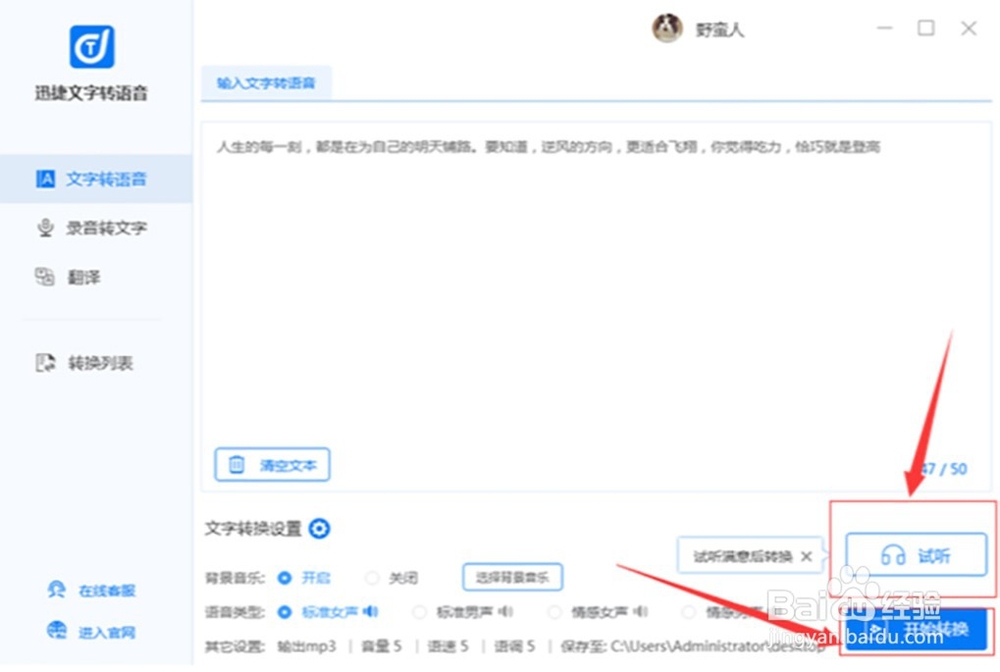The height and width of the screenshot is (672, 1000).
Task: Close the application window
Action: point(969,28)
